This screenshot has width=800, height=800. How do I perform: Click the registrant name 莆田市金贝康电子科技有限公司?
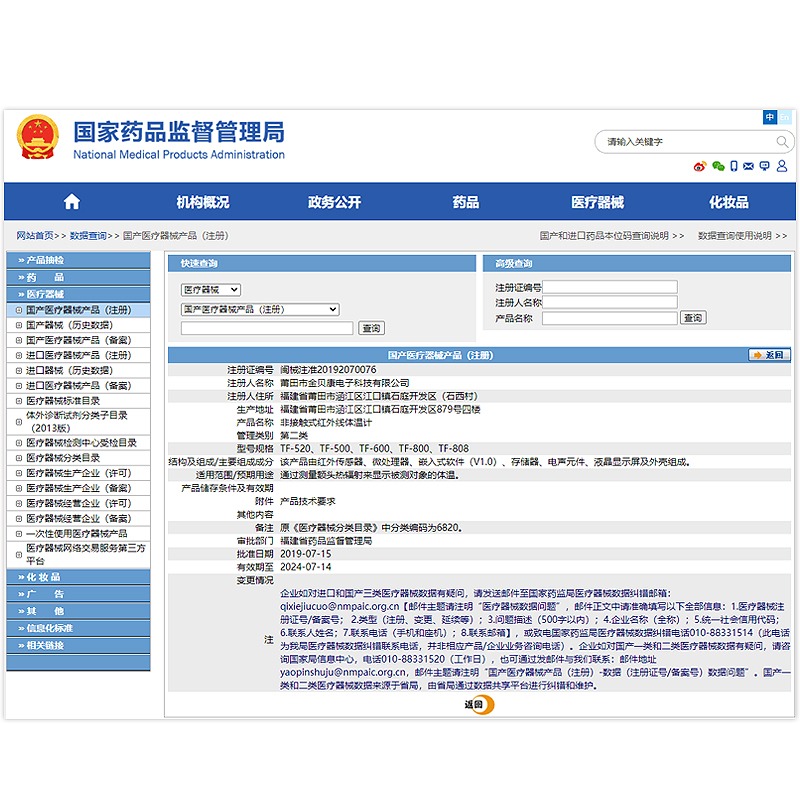point(344,383)
